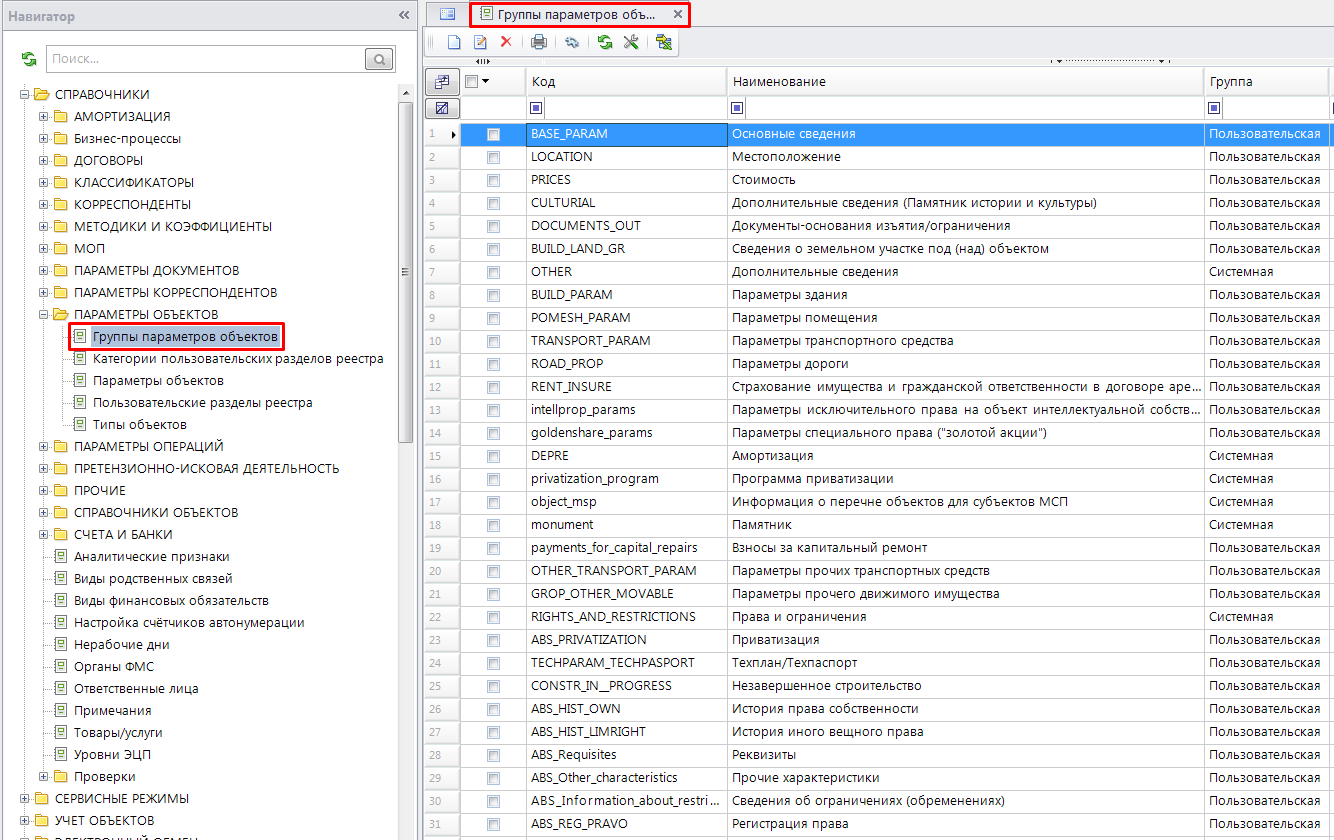1334x840 pixels.
Task: Check the CULTURIAL row checkbox
Action: click(x=493, y=203)
